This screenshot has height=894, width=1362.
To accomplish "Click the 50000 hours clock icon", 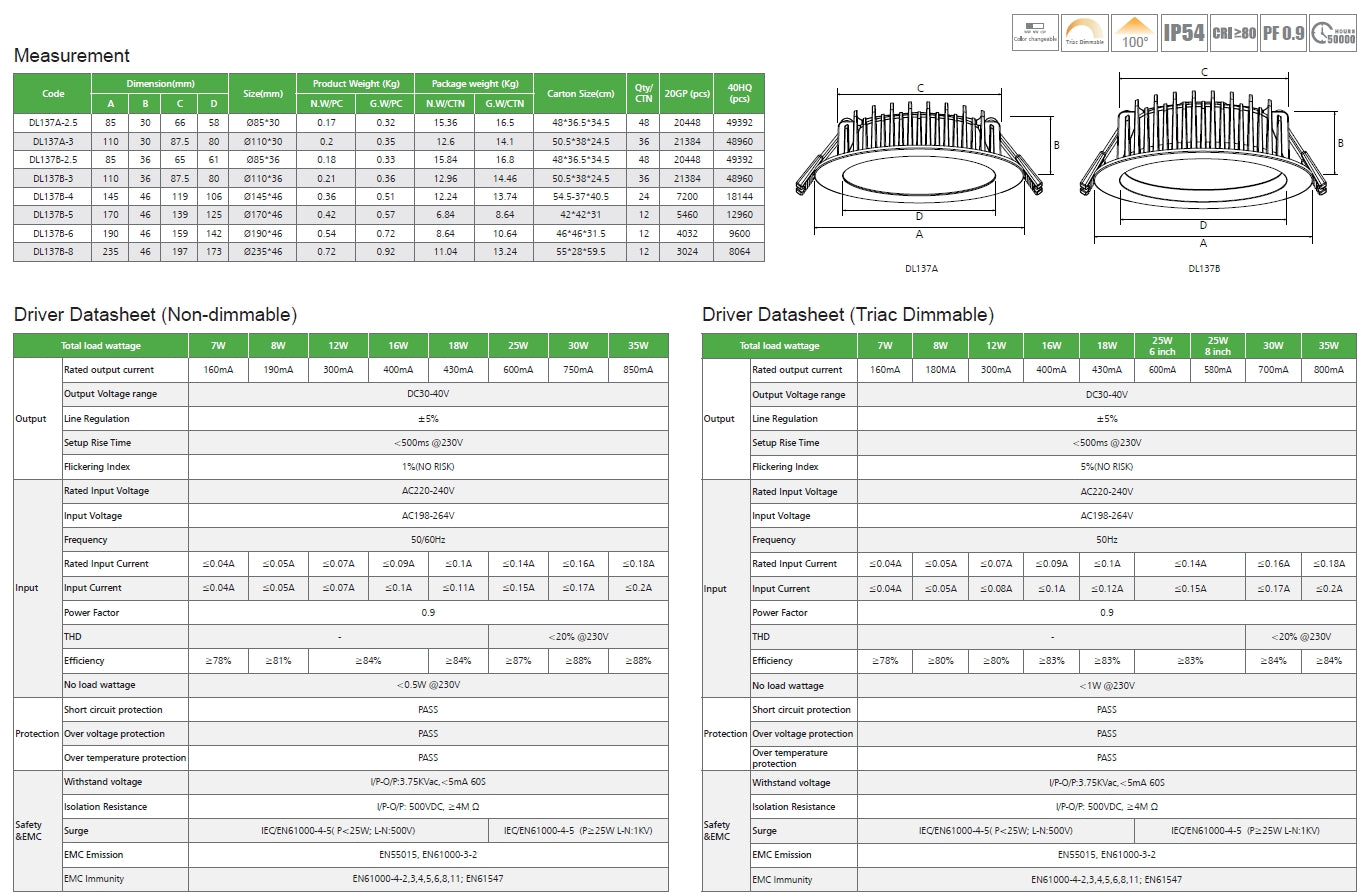I will tap(1333, 32).
